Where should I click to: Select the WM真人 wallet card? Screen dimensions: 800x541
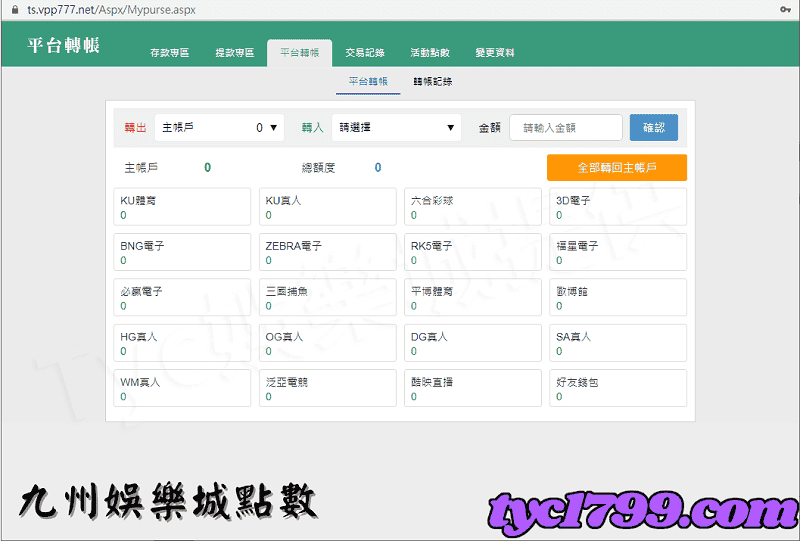tap(182, 388)
